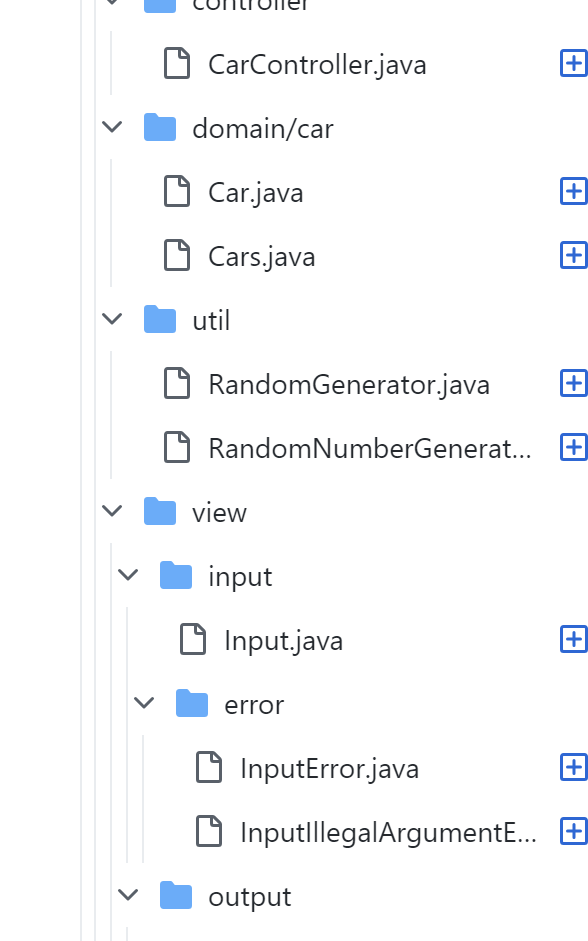Click the plus icon next to Cars.java
588x941 pixels.
pyautogui.click(x=574, y=256)
